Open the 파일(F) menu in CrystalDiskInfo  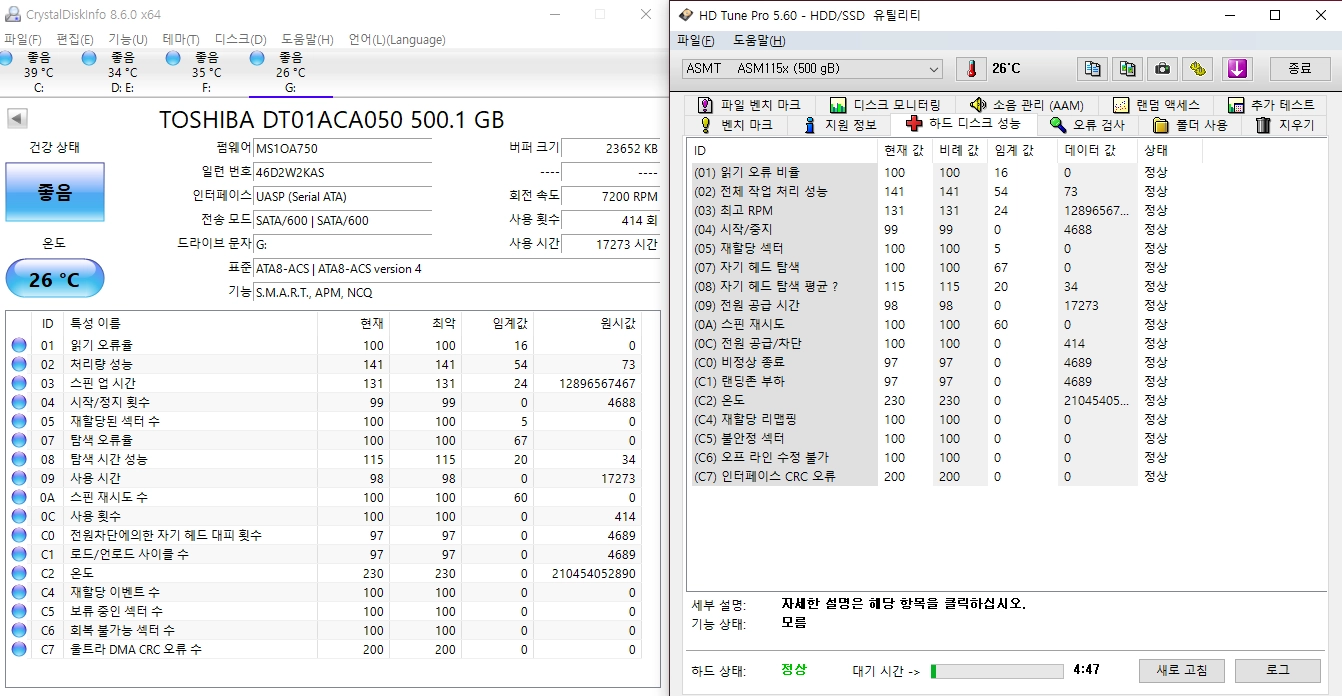coord(23,40)
